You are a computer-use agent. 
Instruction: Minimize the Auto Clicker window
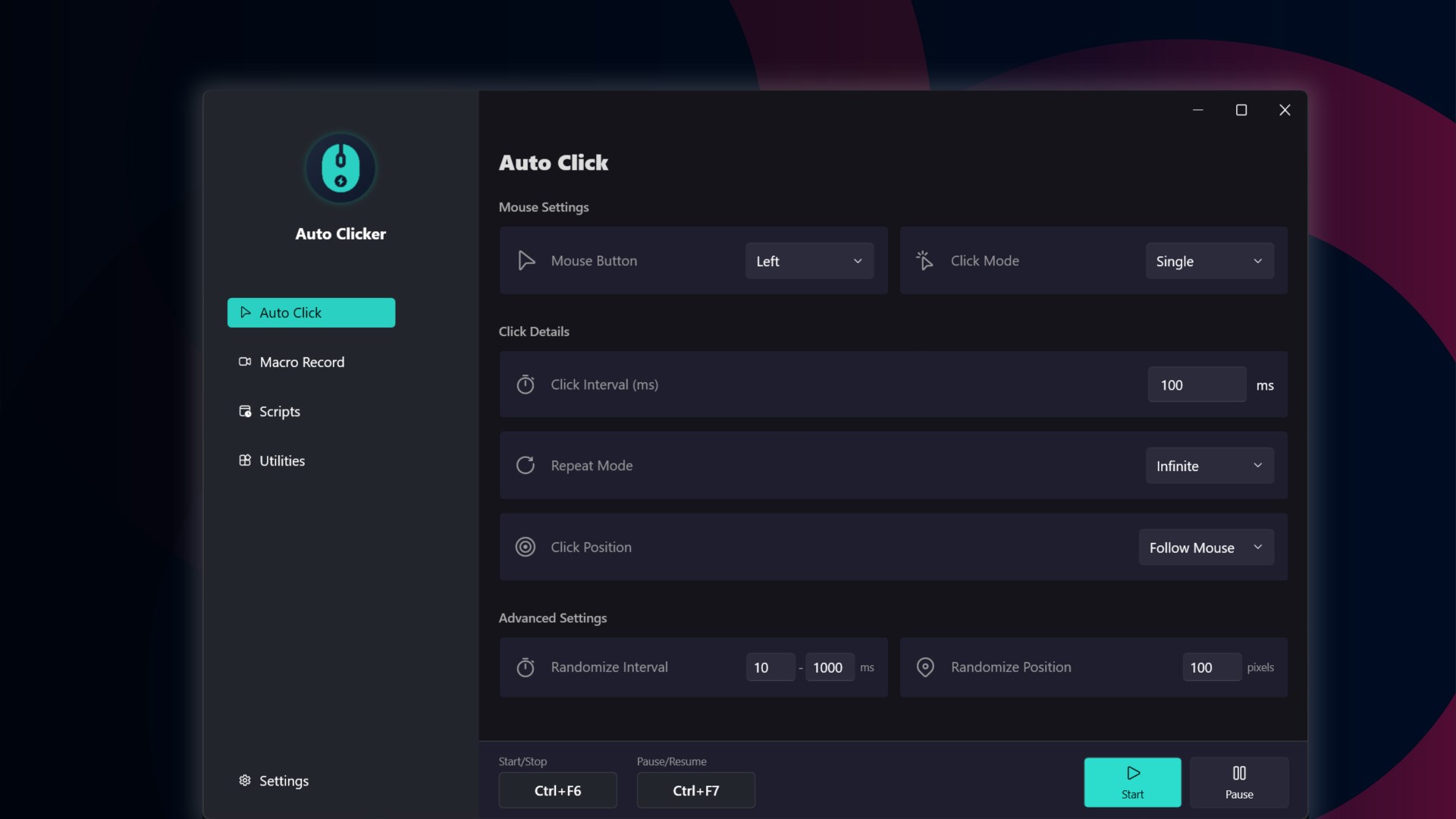pos(1198,110)
